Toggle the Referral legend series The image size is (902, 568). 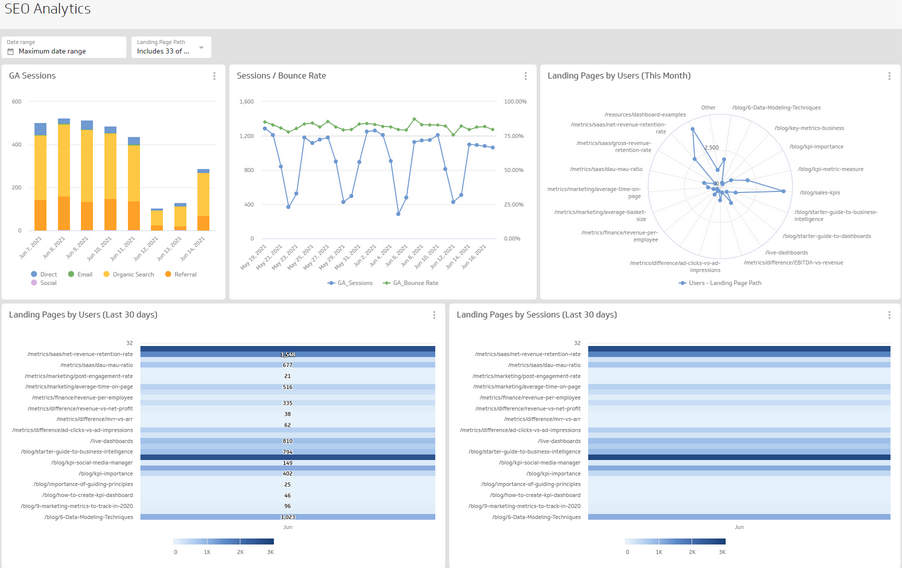pos(181,275)
